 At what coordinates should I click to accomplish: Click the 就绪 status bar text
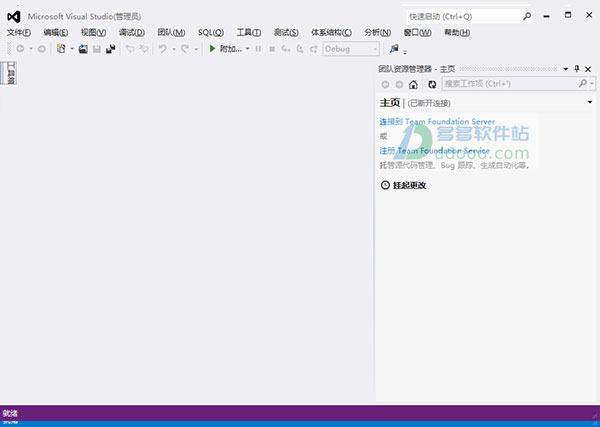click(x=10, y=413)
